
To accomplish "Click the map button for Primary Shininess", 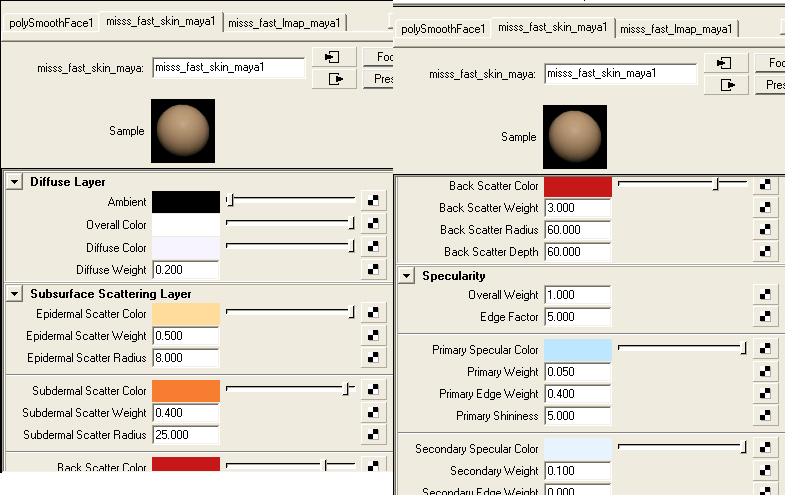I will point(765,416).
